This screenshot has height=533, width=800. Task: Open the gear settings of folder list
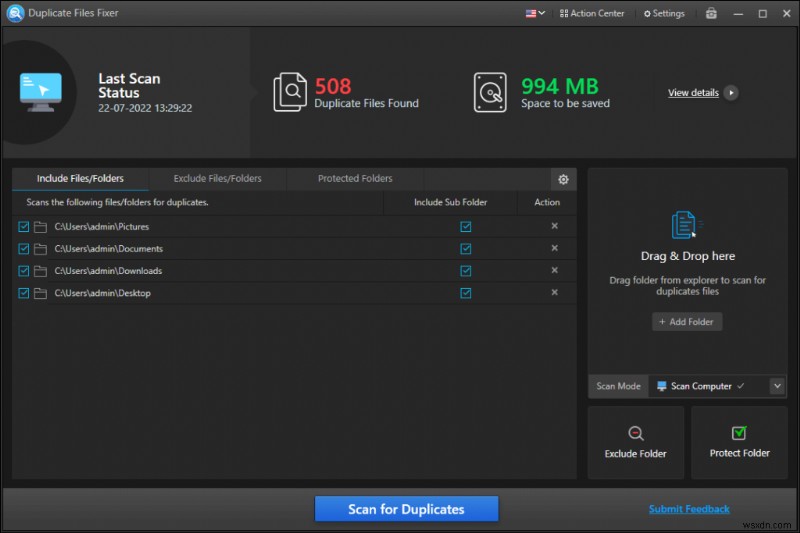(x=563, y=180)
